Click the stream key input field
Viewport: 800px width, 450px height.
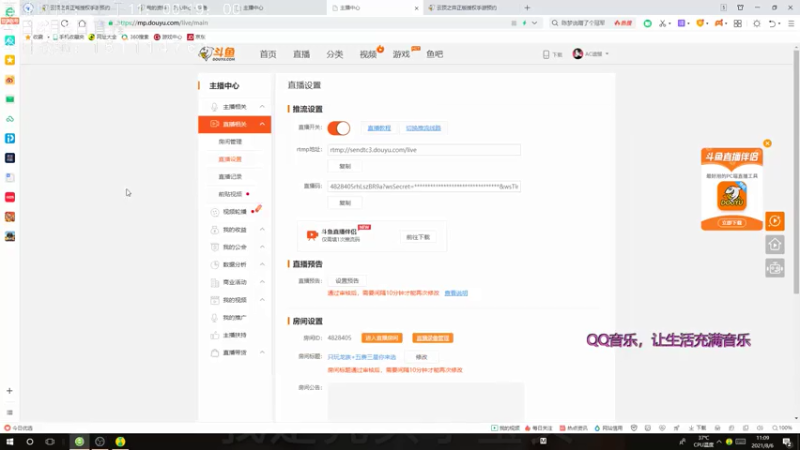click(x=424, y=187)
